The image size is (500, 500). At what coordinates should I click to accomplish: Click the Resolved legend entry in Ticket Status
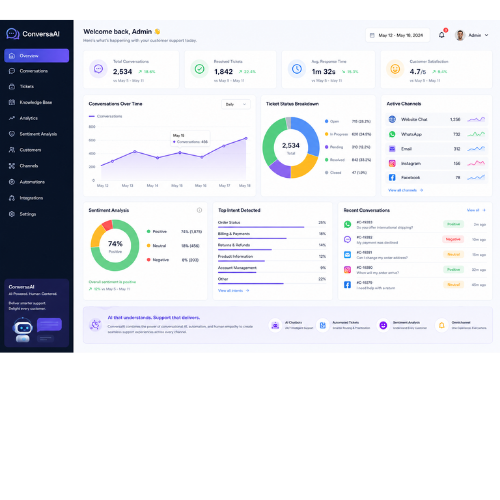[348, 160]
